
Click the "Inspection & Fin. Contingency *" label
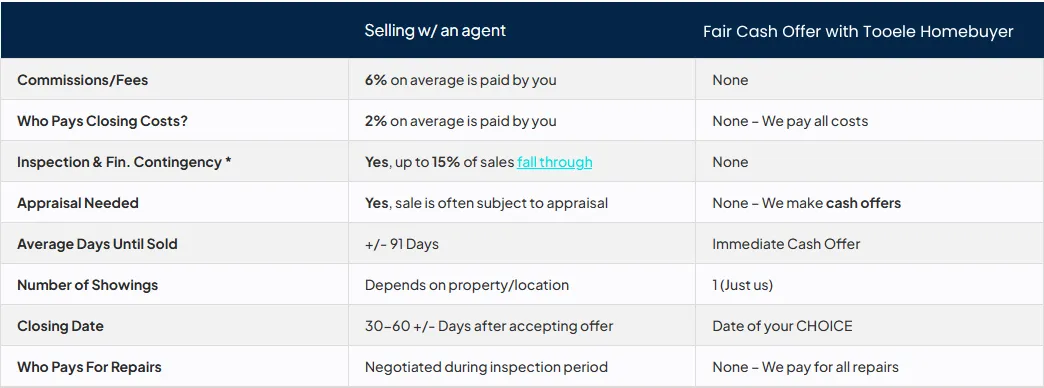(125, 162)
